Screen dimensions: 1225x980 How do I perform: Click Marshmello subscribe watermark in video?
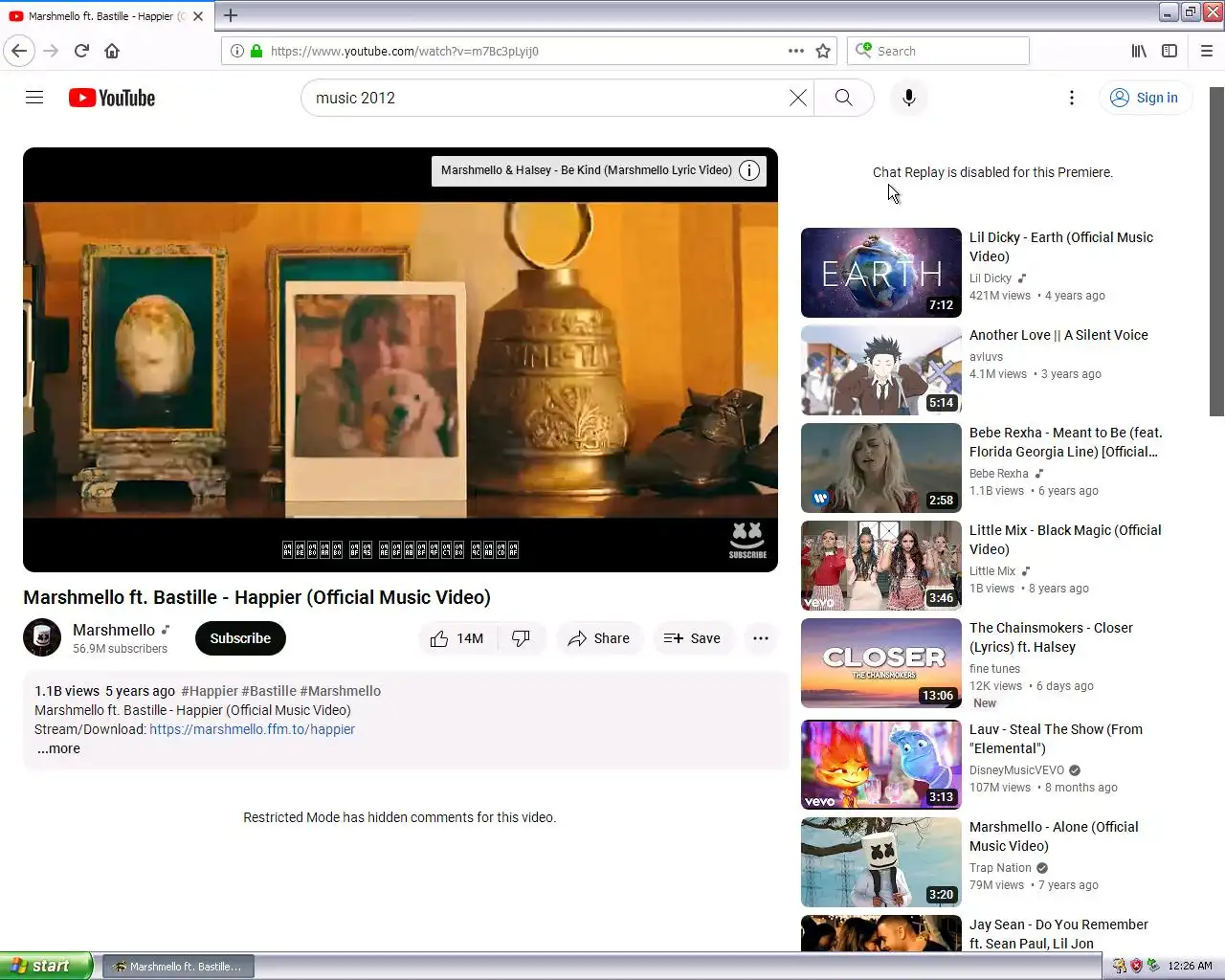[x=747, y=541]
